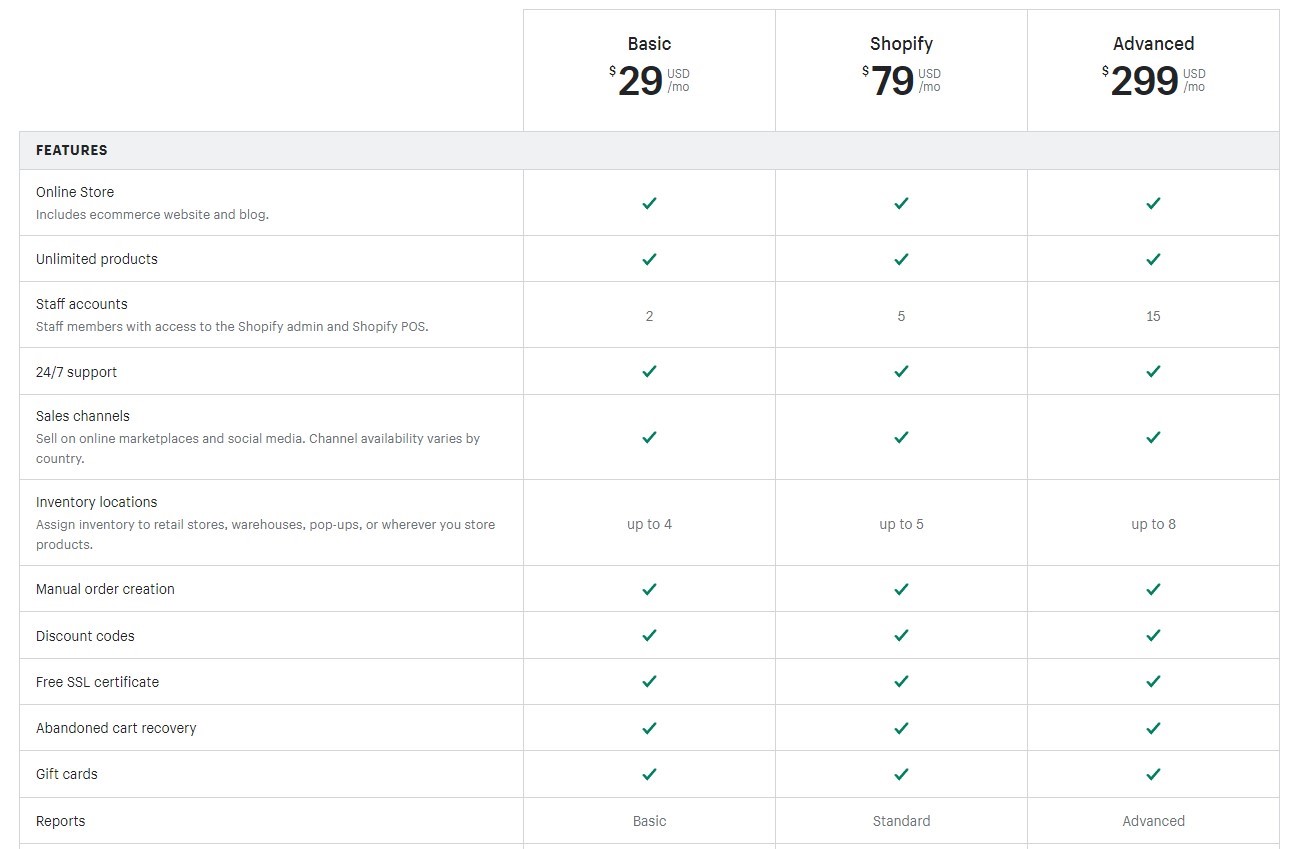This screenshot has height=849, width=1292.
Task: Click Free SSL certificate checkmark under Advanced
Action: [x=1153, y=681]
